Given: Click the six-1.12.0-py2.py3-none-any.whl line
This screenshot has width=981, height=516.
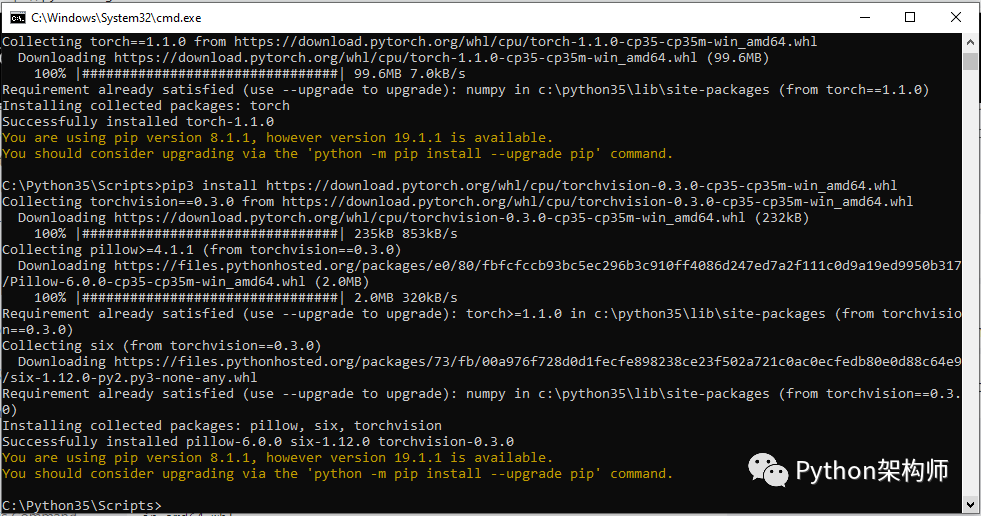Looking at the screenshot, I should point(130,378).
